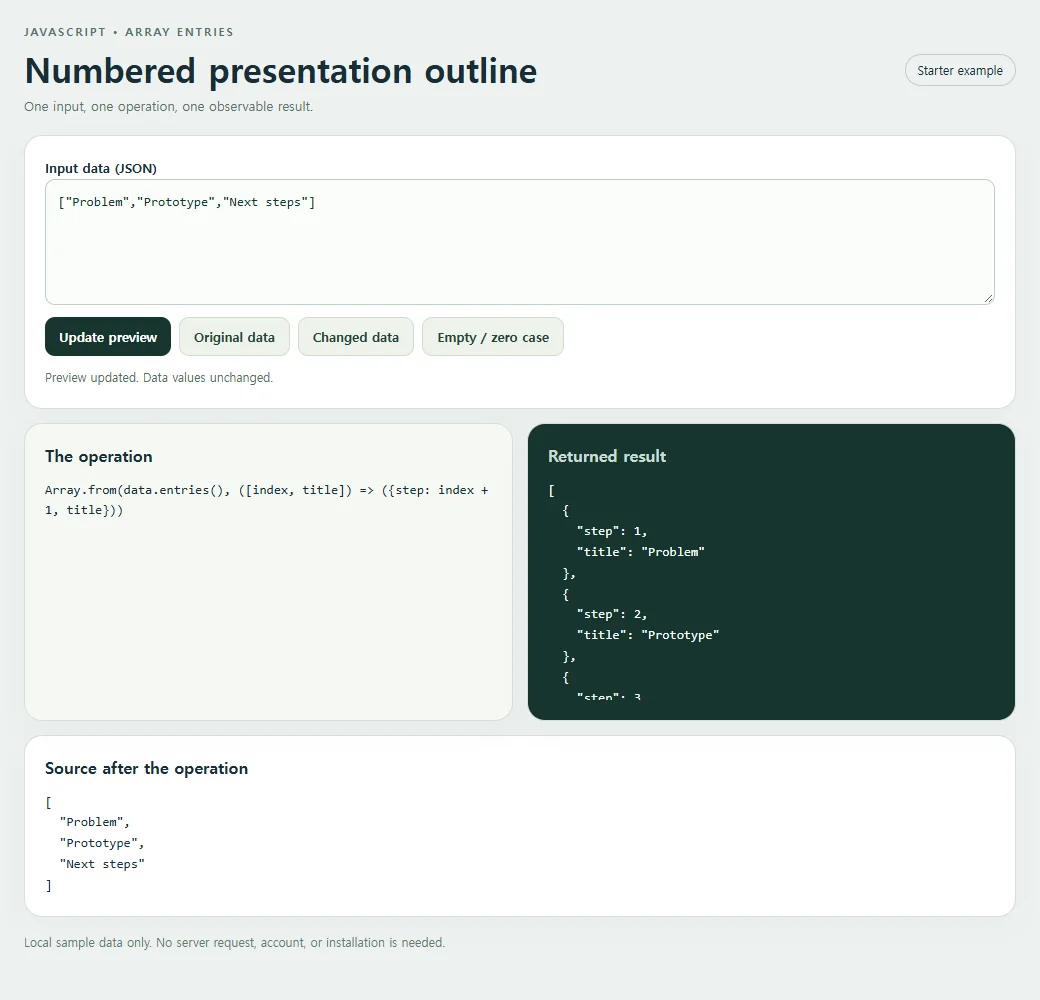Load the Original data preset
This screenshot has height=1000, width=1040.
(x=234, y=337)
